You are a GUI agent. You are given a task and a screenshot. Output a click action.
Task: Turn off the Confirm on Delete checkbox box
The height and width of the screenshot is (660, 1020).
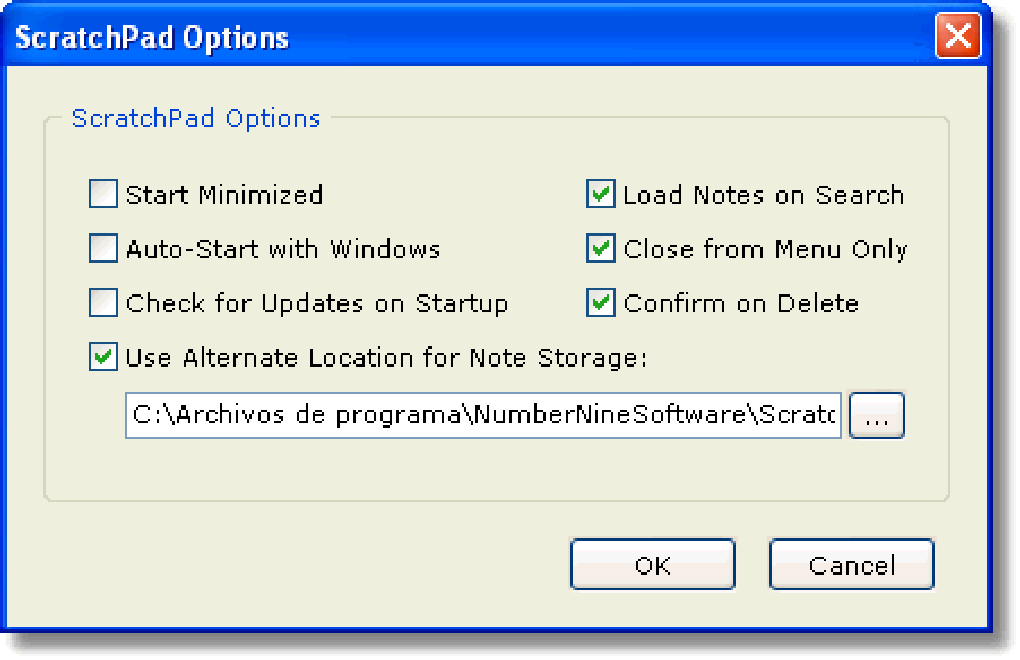(x=600, y=302)
